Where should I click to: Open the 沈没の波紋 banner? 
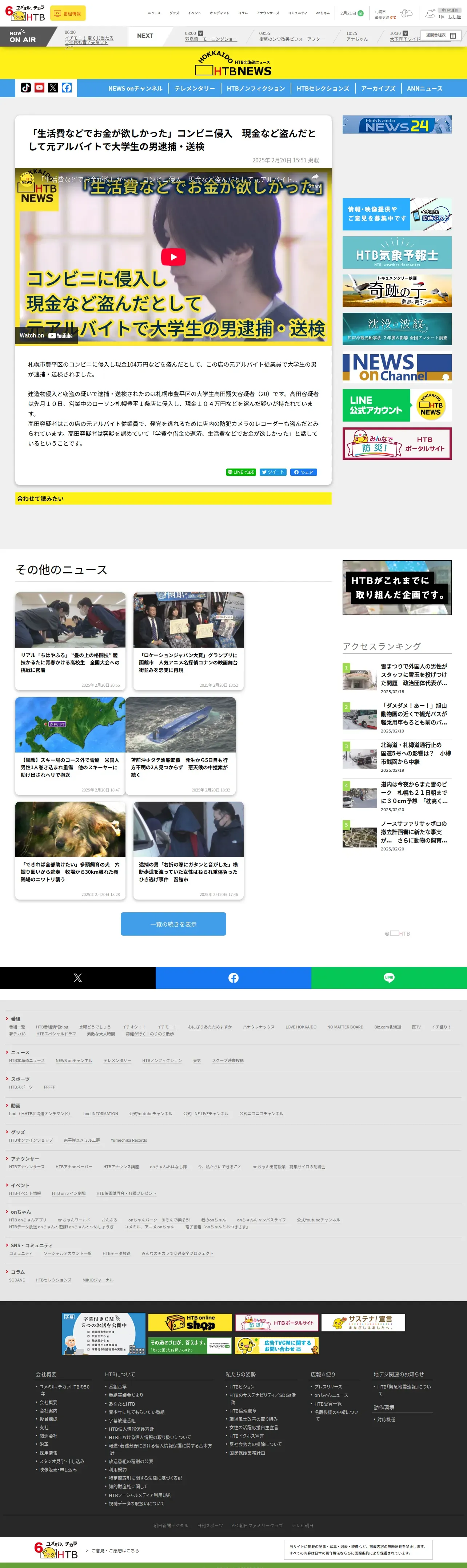tap(397, 329)
